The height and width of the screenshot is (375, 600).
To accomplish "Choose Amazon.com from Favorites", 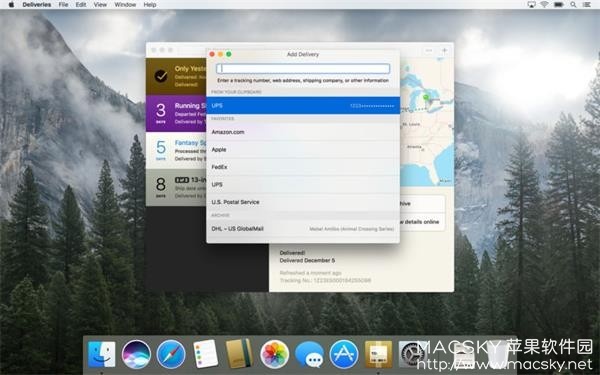I will (303, 132).
